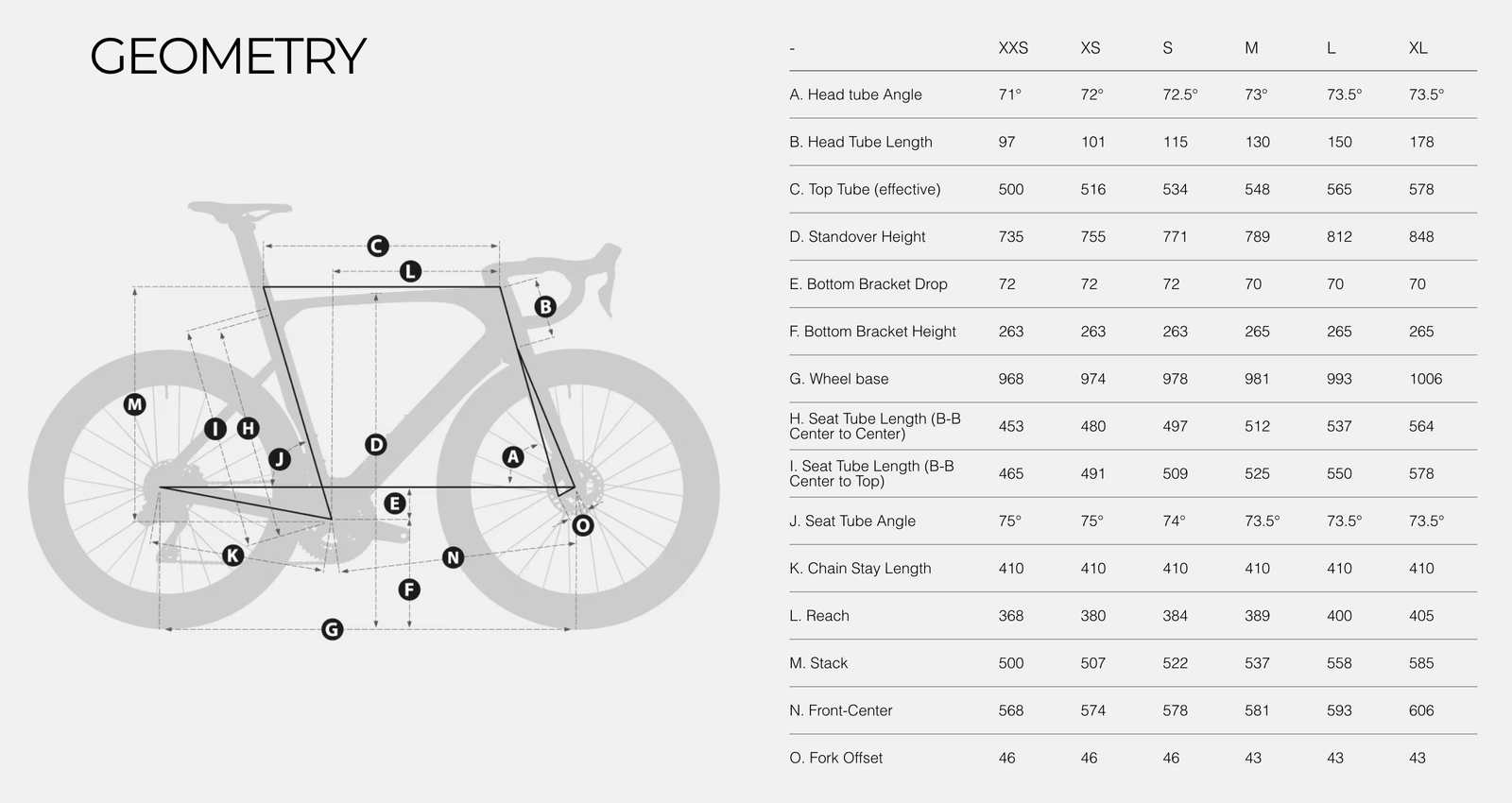Click the circled L reach marker
This screenshot has height=803, width=1512.
pos(409,271)
